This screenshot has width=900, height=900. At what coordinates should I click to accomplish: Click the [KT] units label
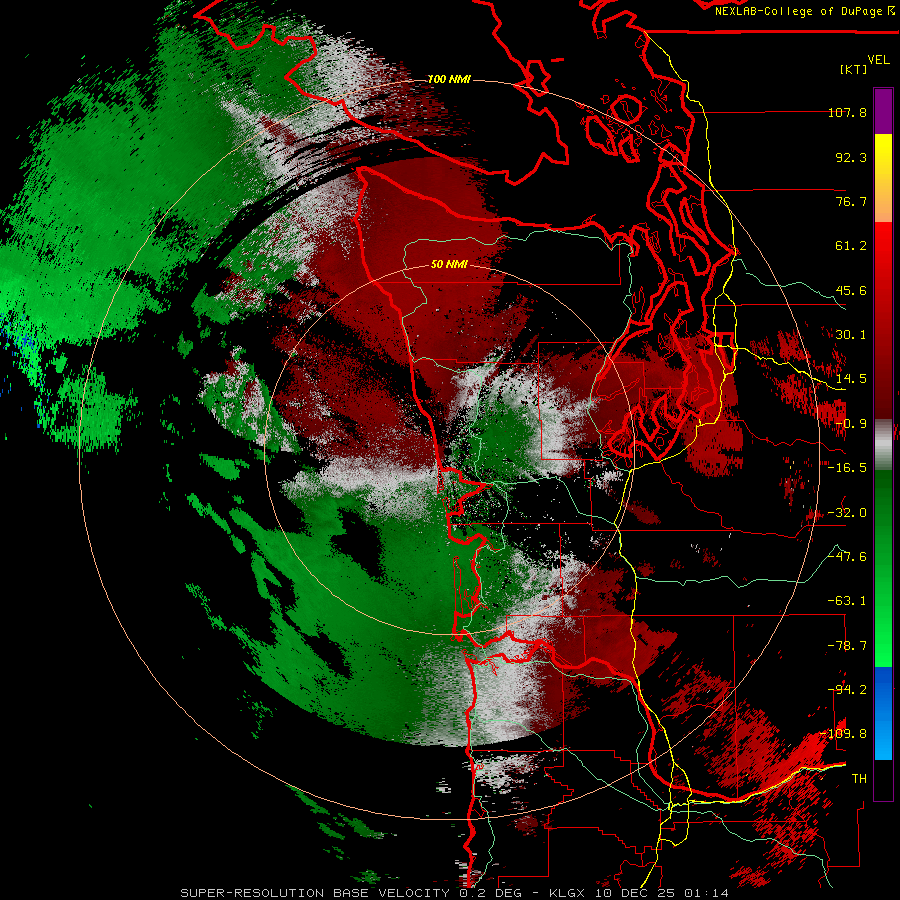854,69
